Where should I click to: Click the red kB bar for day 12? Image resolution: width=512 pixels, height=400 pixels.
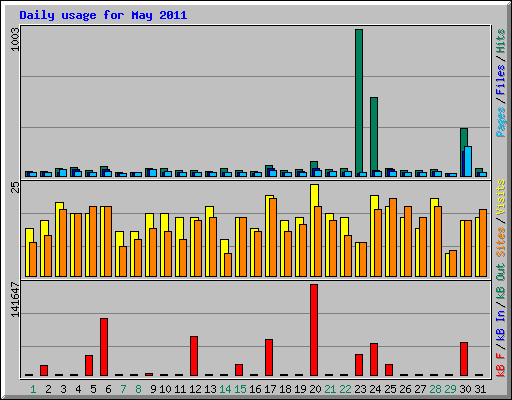194,356
